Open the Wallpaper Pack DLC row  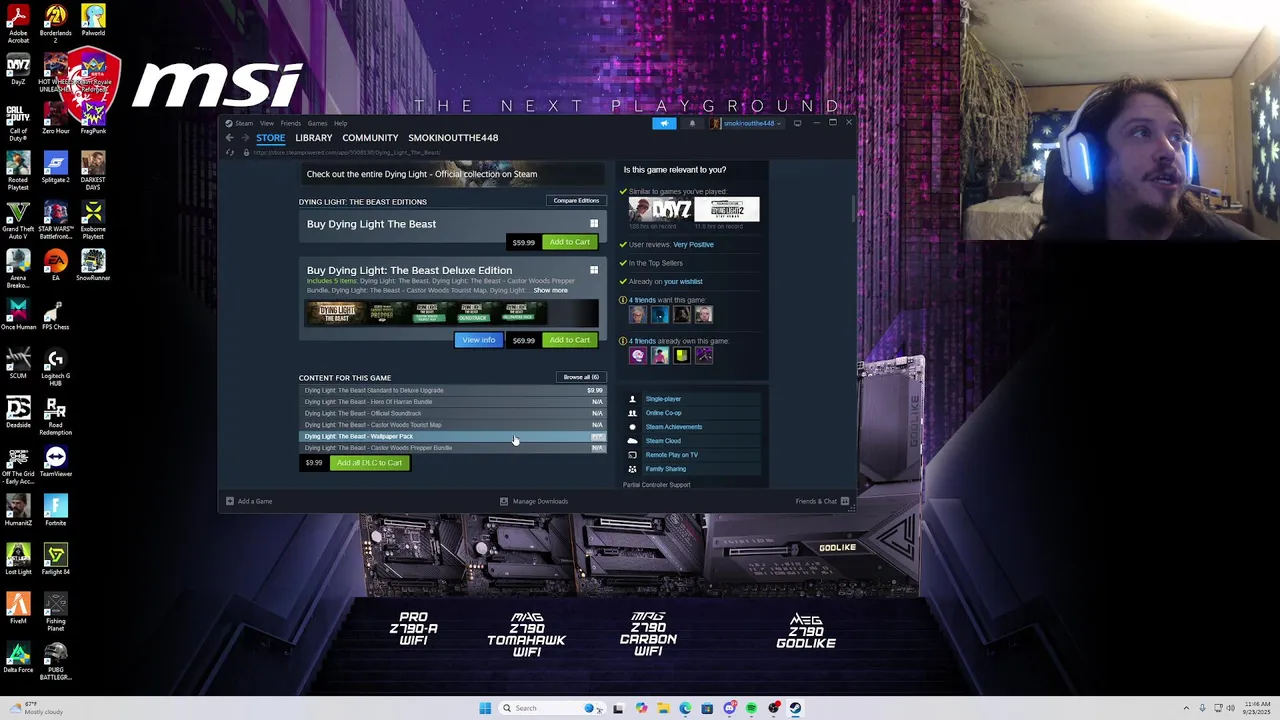pos(452,436)
